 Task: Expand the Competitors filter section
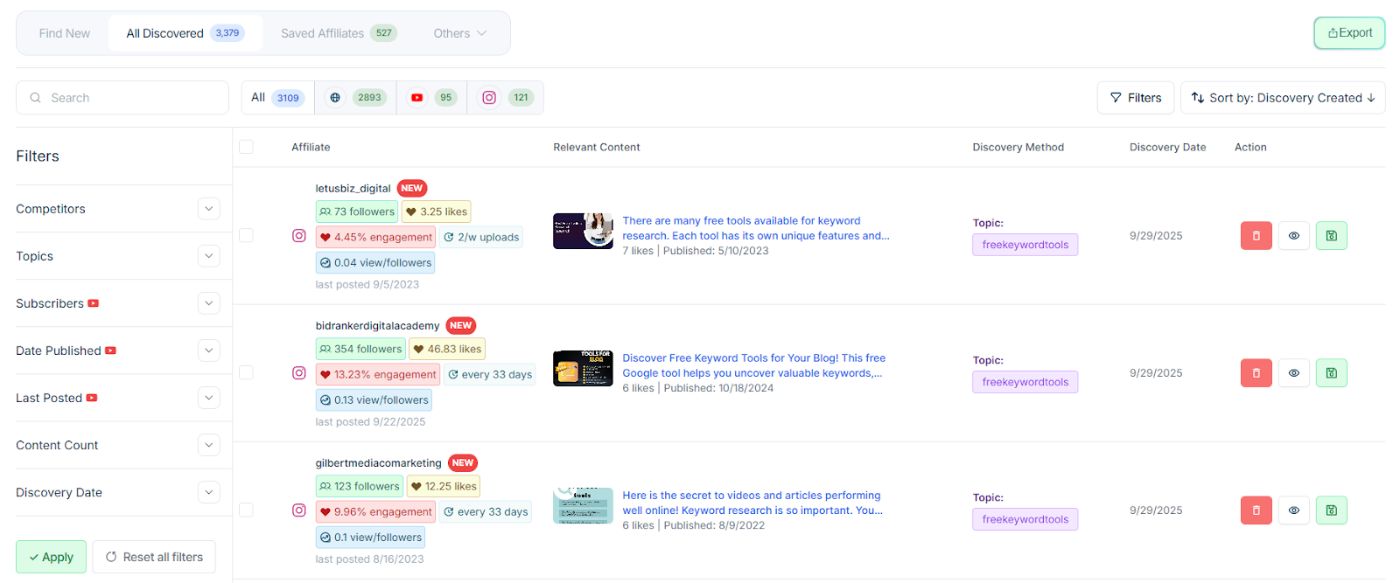[x=208, y=209]
